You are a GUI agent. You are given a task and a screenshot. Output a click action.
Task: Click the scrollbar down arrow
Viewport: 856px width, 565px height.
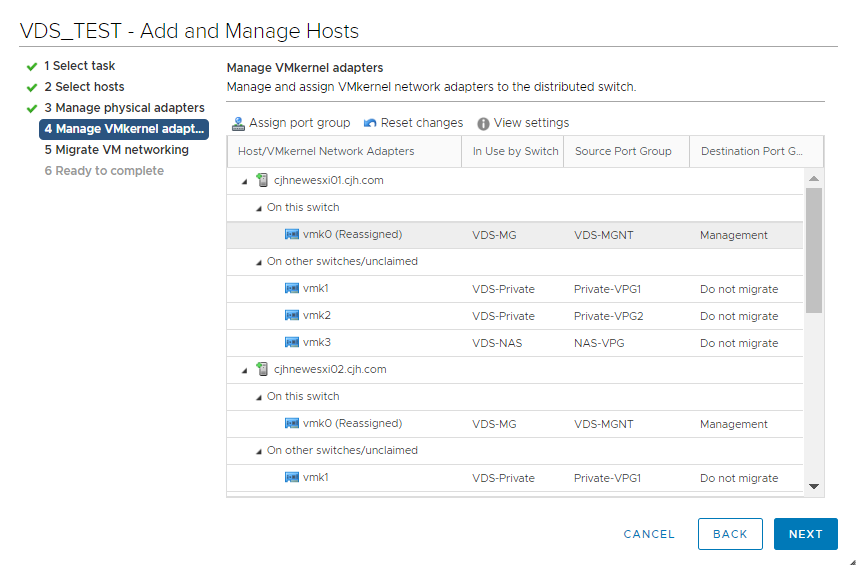813,486
